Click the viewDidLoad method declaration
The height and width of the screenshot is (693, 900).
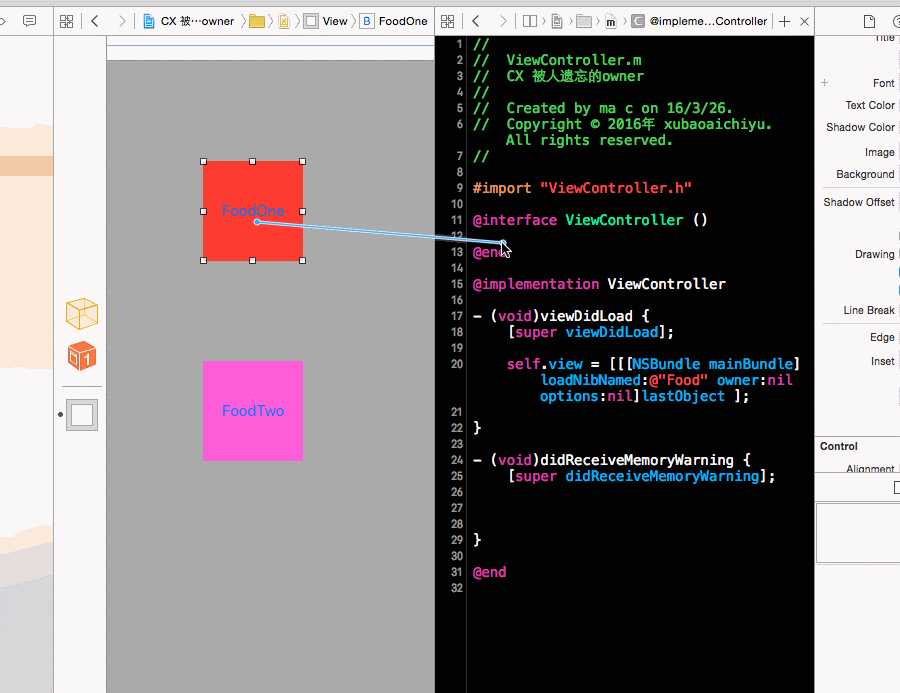(x=561, y=316)
